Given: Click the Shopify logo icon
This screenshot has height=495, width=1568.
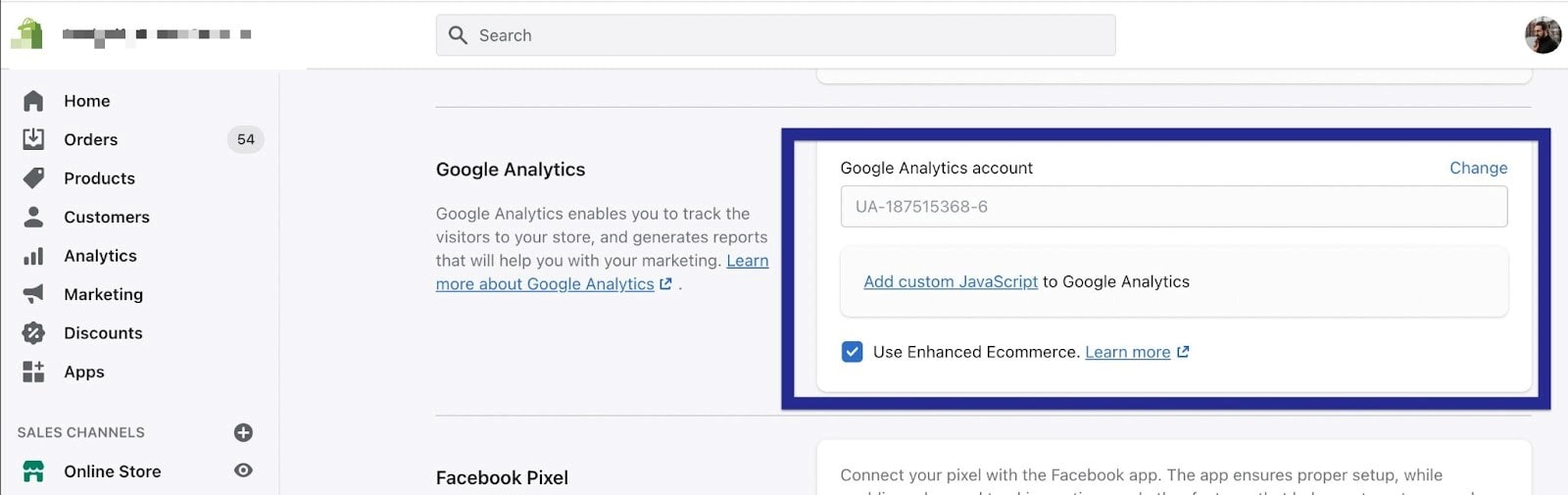Looking at the screenshot, I should click(x=27, y=33).
